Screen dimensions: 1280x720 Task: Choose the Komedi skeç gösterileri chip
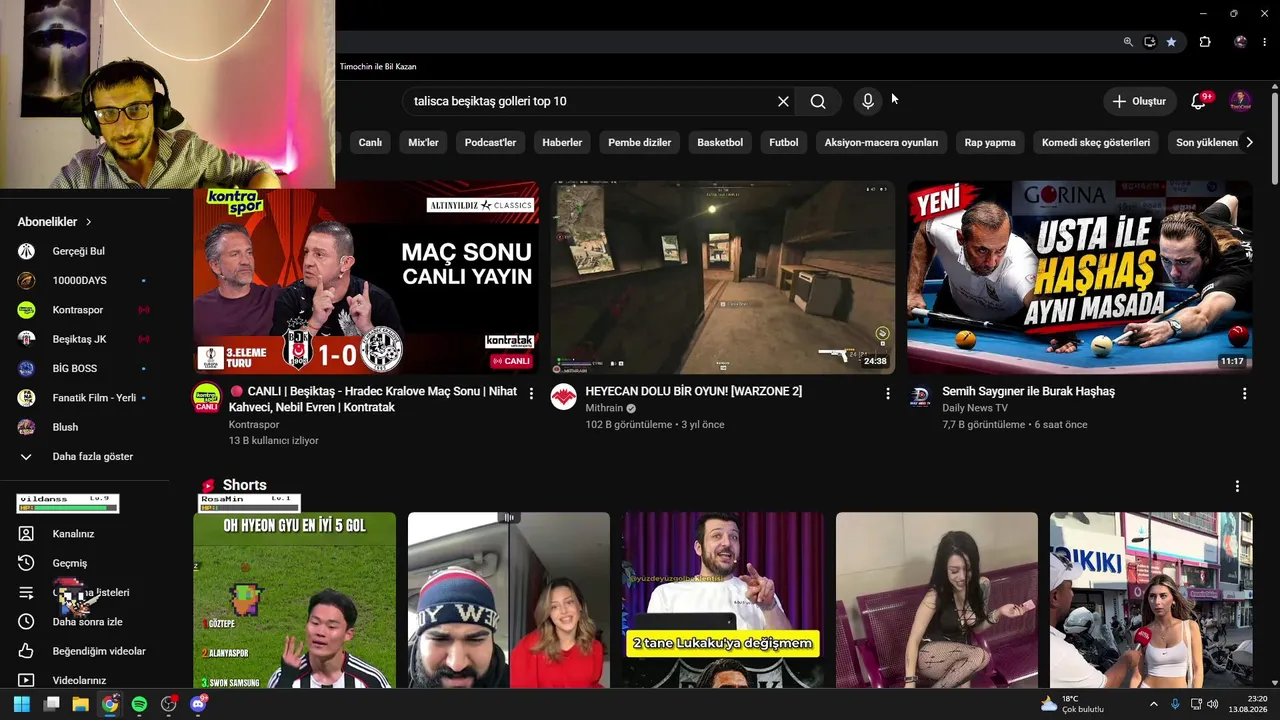coord(1096,142)
